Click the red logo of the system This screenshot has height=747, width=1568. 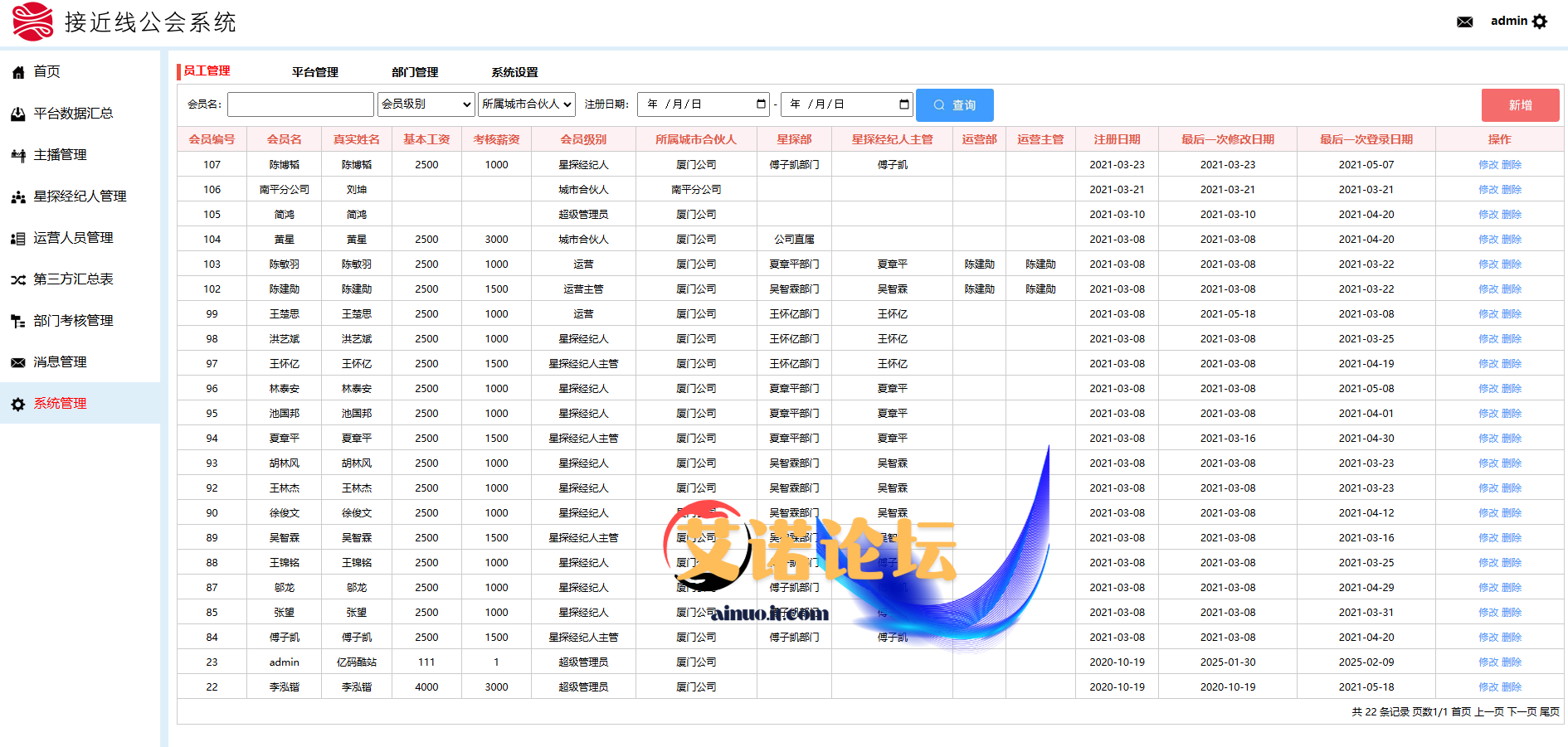coord(33,22)
